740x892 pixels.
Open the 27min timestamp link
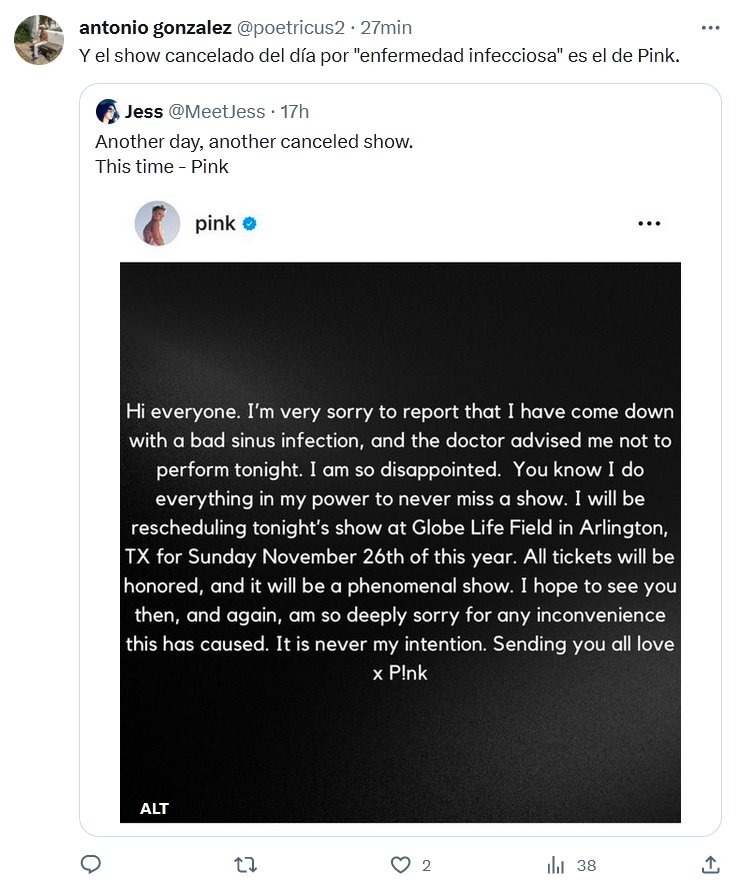(x=385, y=27)
